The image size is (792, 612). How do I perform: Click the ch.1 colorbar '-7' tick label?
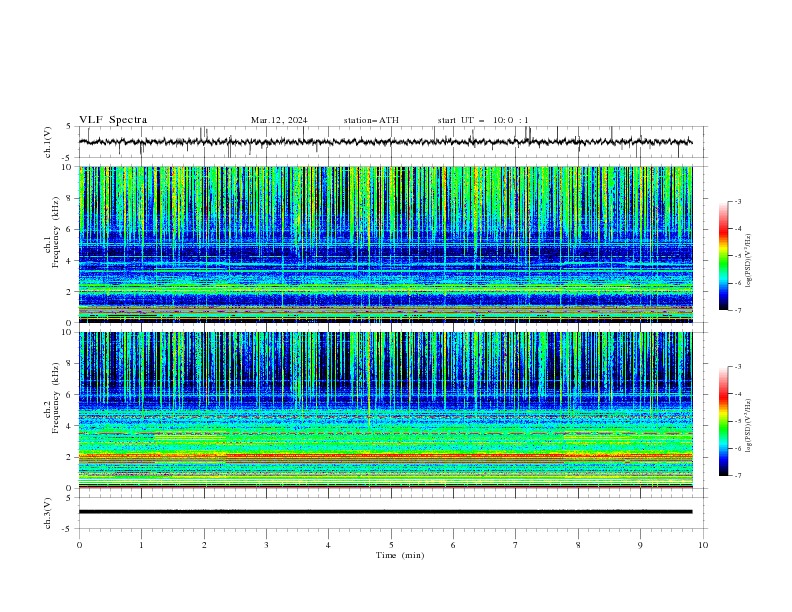(x=737, y=310)
